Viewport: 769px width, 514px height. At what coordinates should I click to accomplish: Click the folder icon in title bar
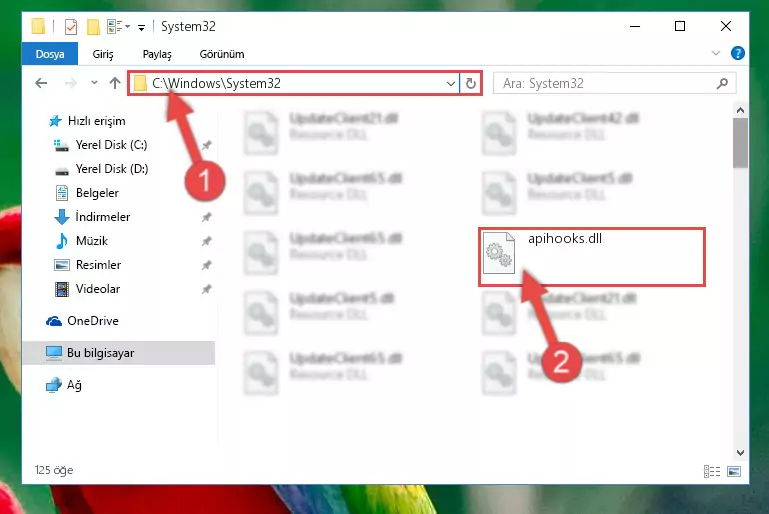(x=38, y=26)
